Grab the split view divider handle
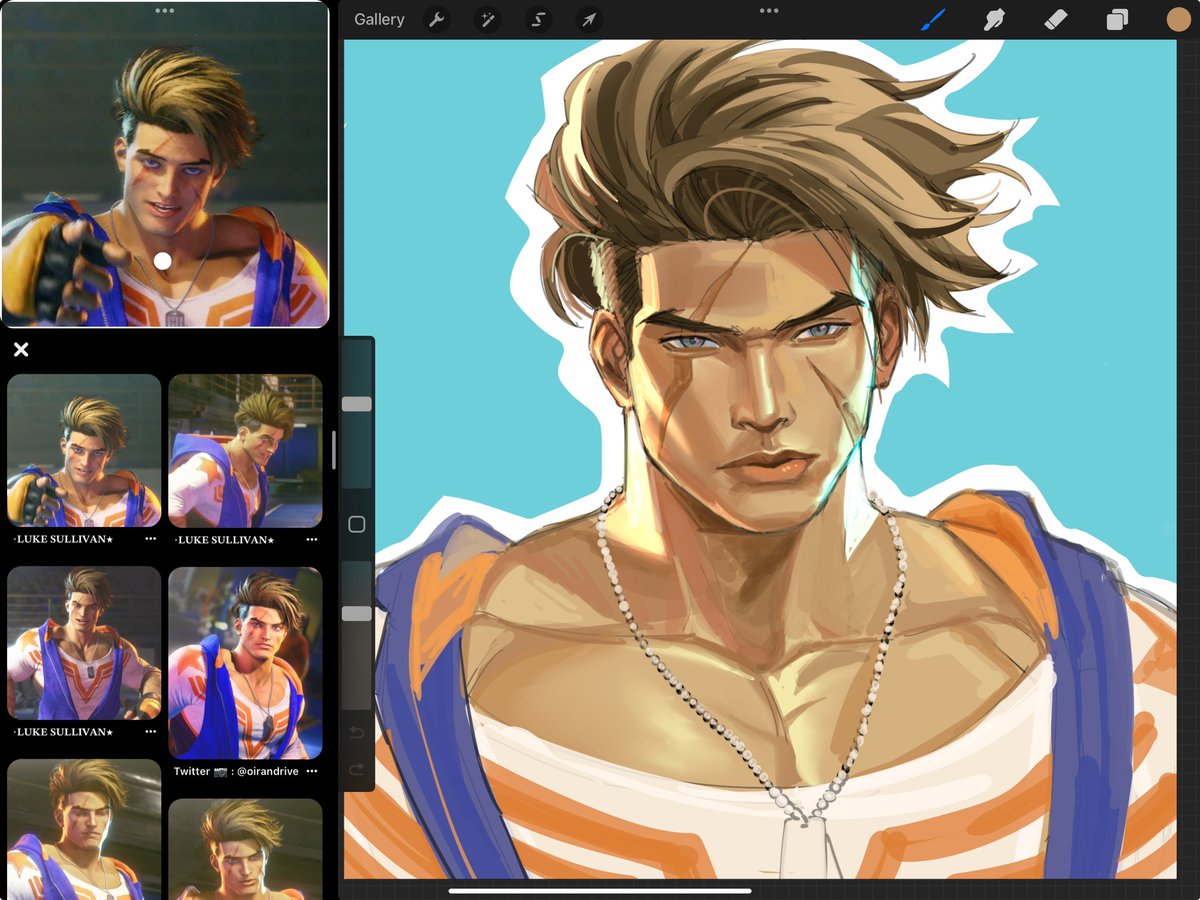 point(334,450)
